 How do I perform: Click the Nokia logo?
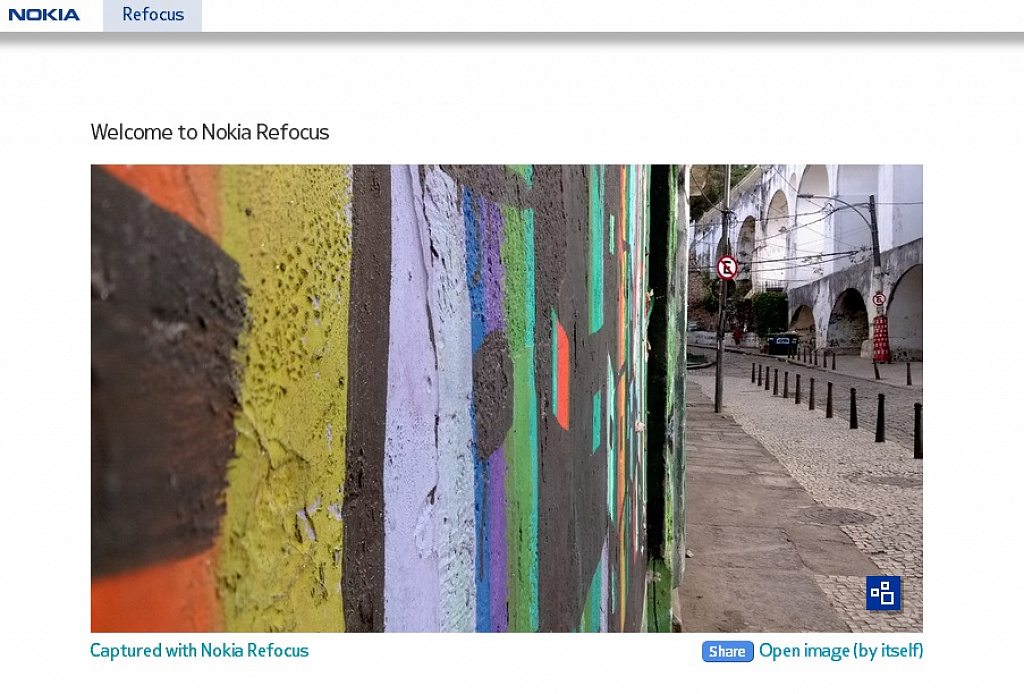point(44,14)
